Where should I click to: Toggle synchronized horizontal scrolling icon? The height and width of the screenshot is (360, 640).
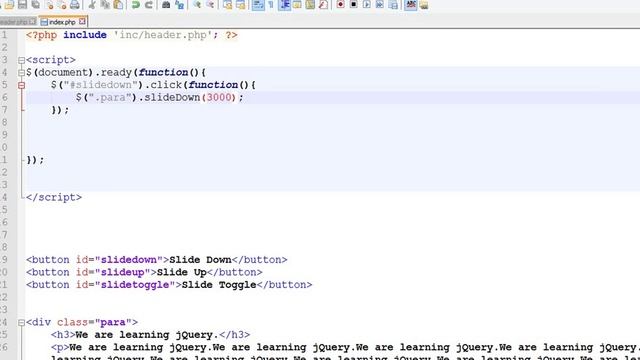(241, 4)
